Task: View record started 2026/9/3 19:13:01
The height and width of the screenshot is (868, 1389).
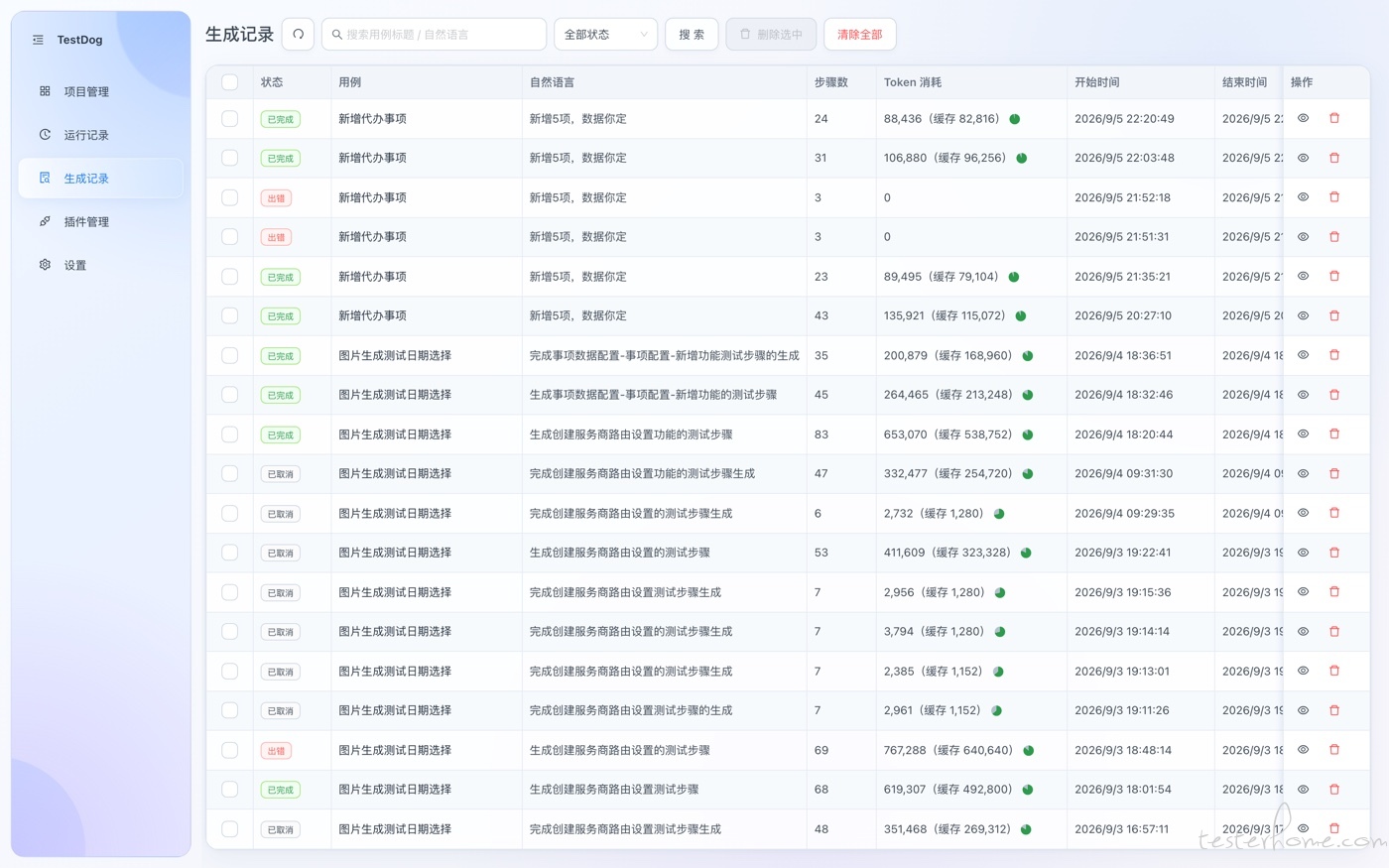Action: coord(1304,671)
